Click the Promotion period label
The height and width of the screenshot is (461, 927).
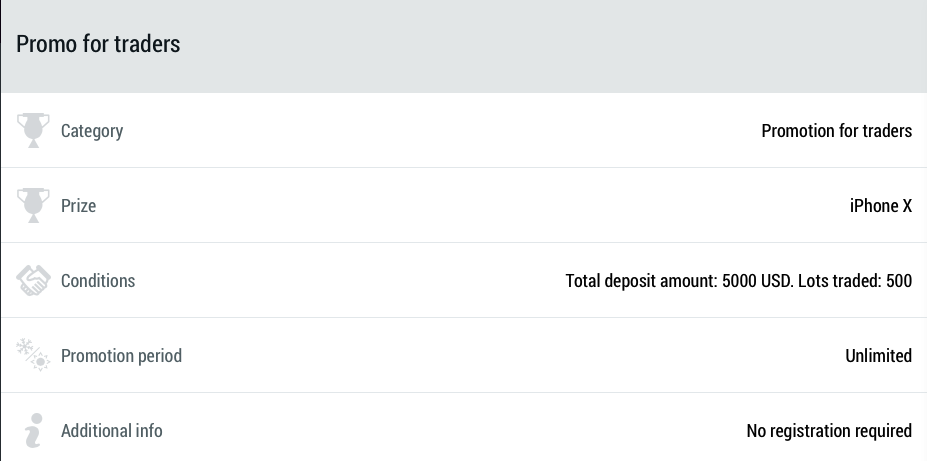tap(121, 356)
